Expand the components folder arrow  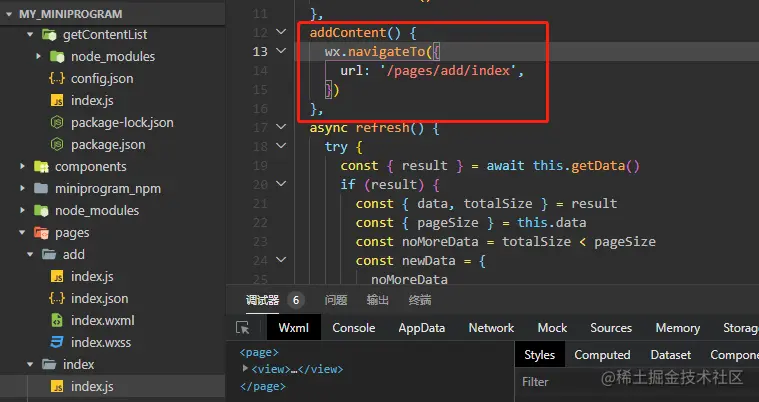click(x=22, y=167)
